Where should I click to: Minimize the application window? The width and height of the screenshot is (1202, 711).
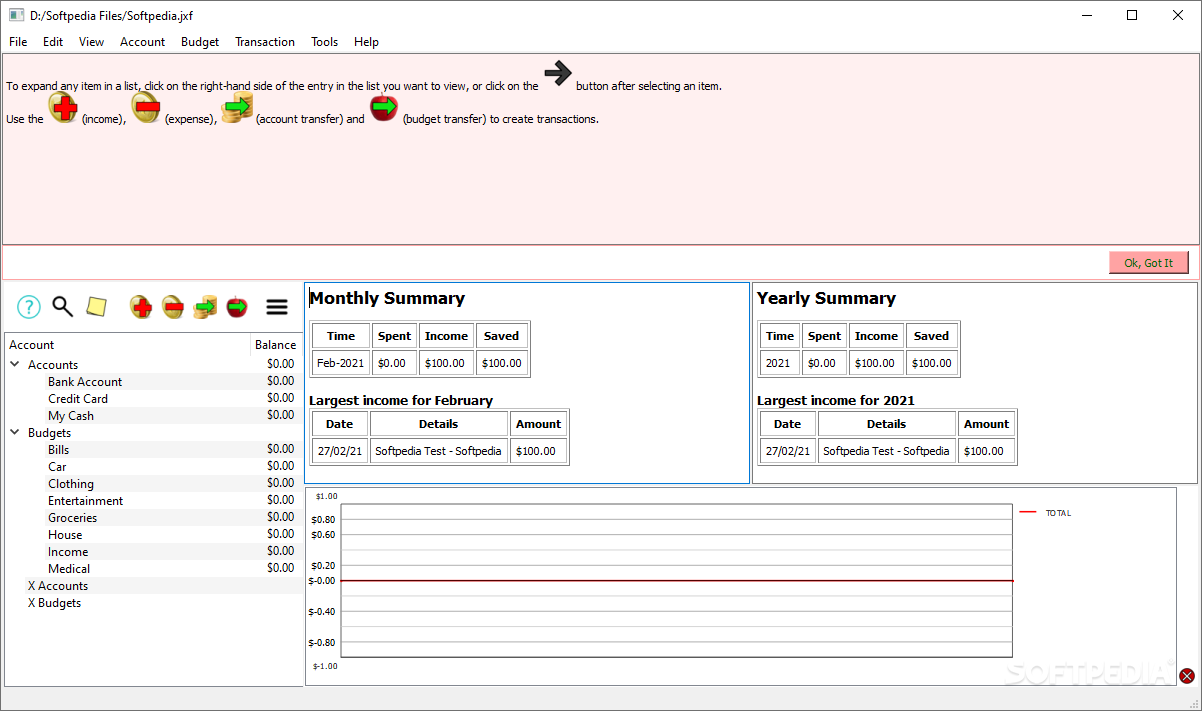pos(1086,15)
